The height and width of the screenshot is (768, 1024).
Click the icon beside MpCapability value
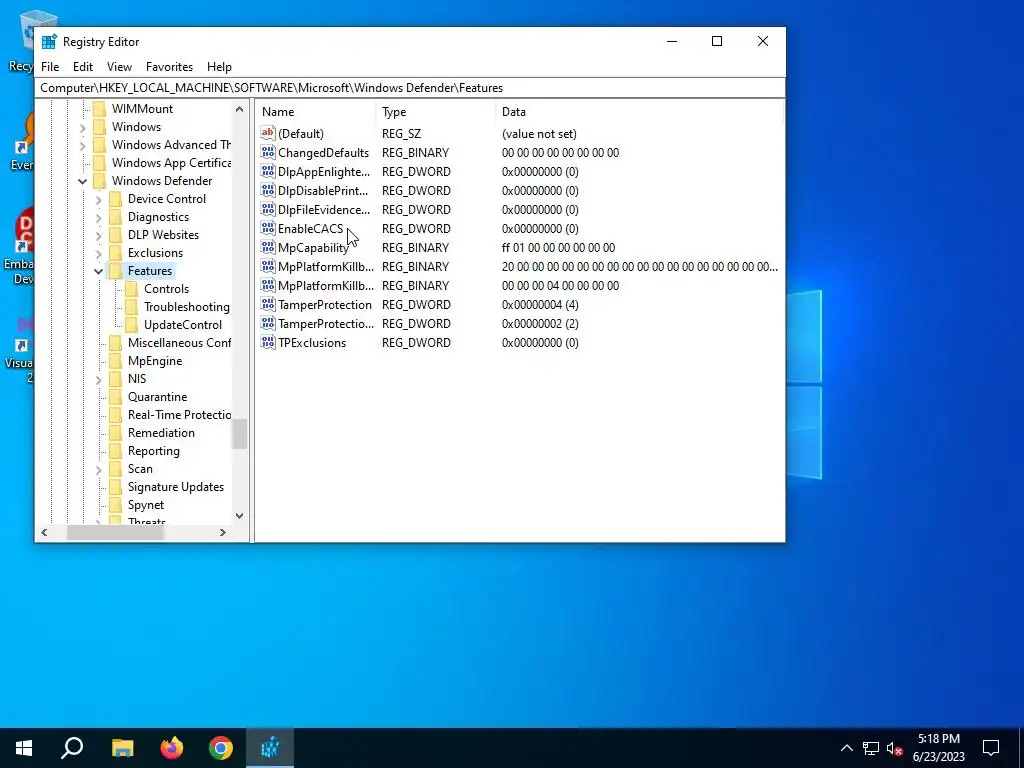coord(268,248)
